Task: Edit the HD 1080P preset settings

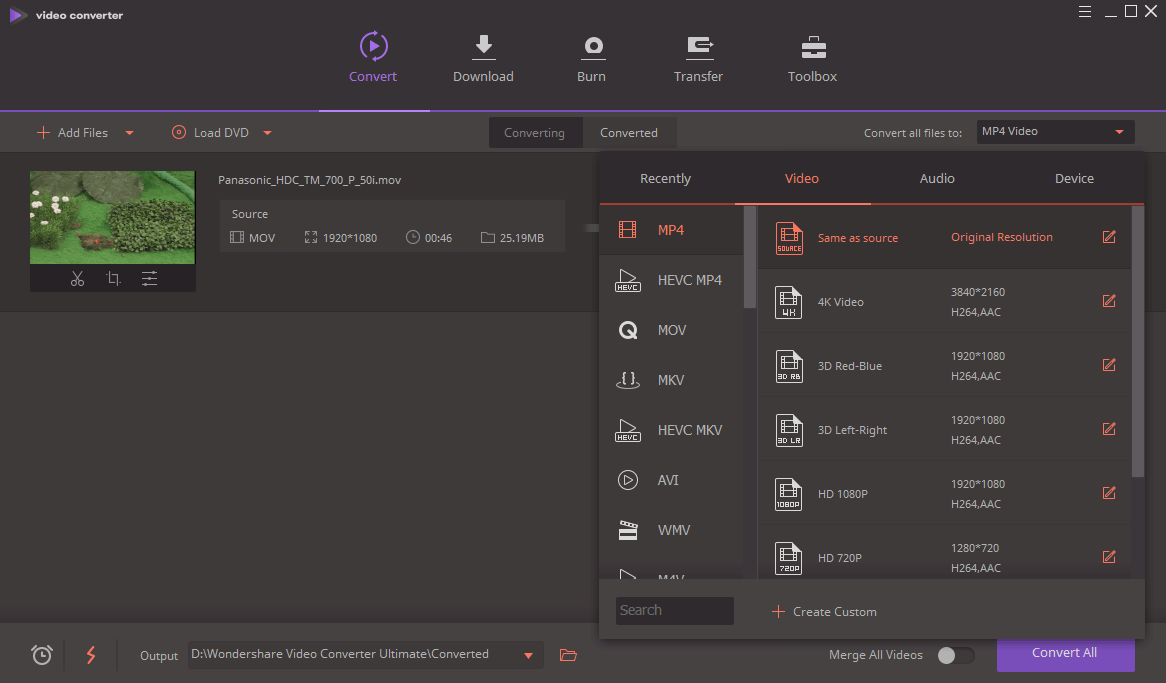Action: (x=1109, y=493)
